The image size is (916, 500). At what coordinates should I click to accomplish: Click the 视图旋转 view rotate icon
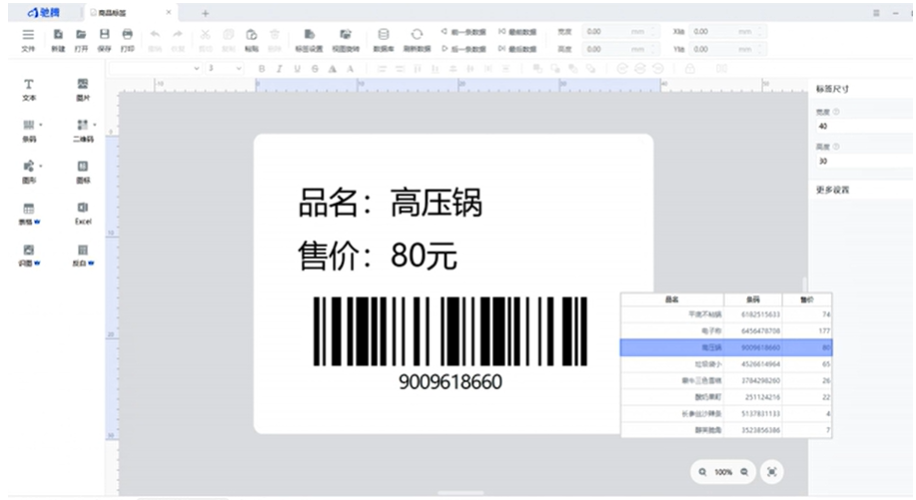tap(346, 34)
